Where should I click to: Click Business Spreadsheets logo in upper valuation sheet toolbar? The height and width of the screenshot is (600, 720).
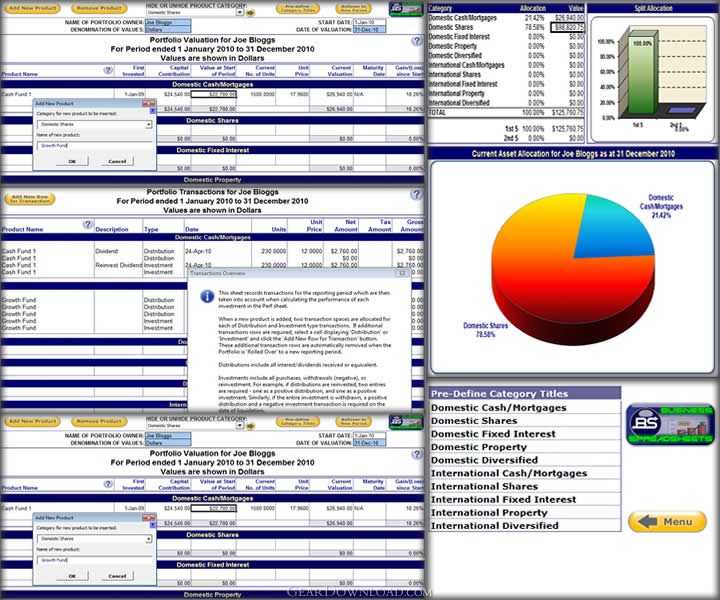(405, 9)
